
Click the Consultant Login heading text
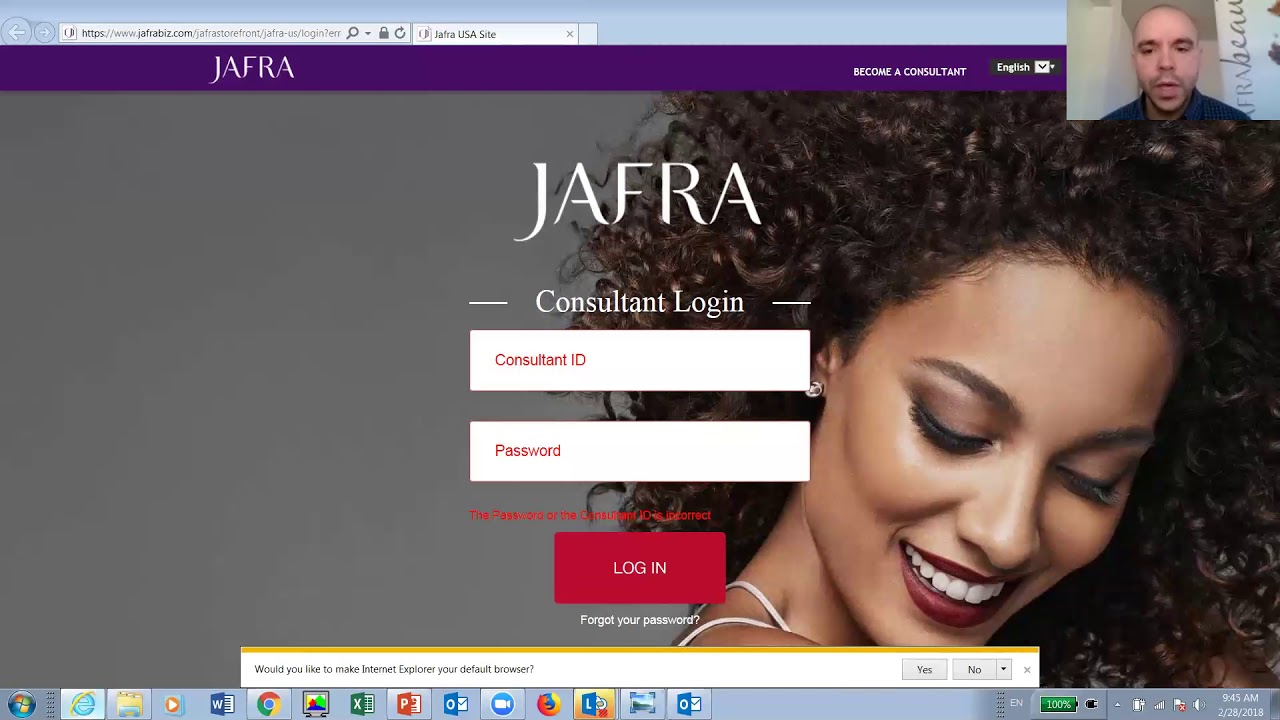pyautogui.click(x=640, y=301)
